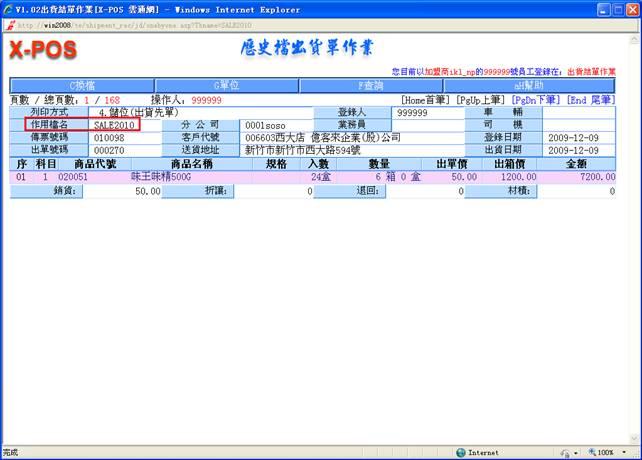Click the C換檔 button
Viewport: 642px width, 460px height.
[81, 86]
